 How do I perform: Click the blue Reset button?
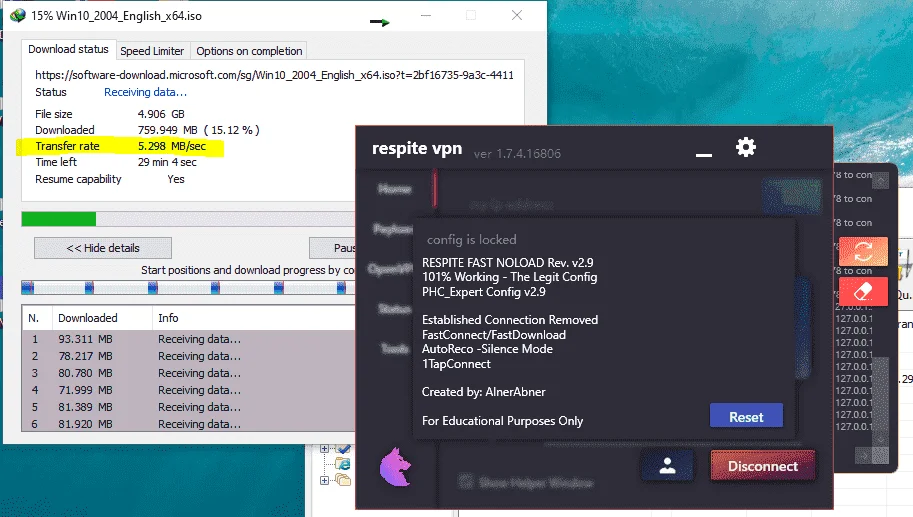point(746,416)
